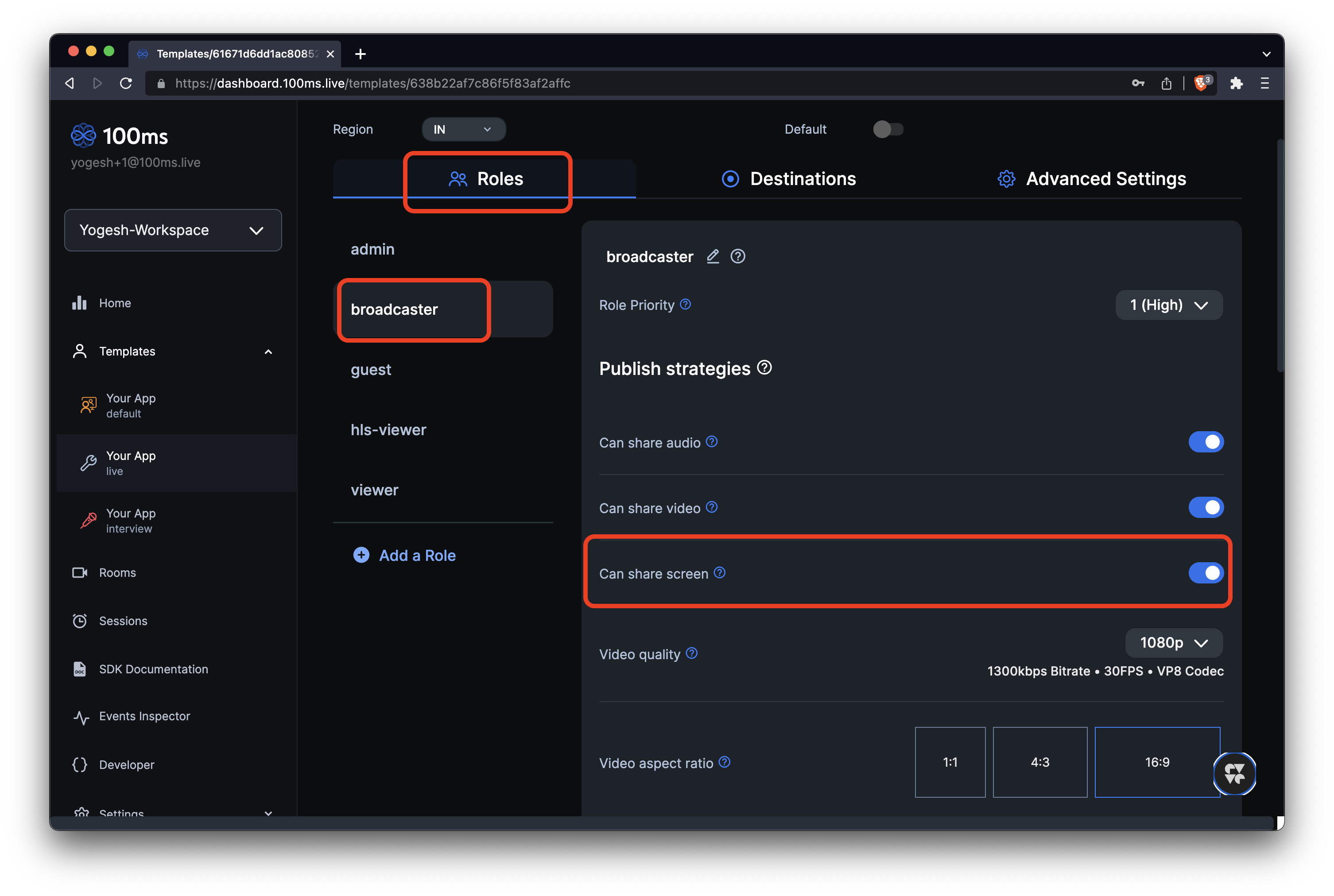Open the Region dropdown
Image resolution: width=1334 pixels, height=896 pixels.
pyautogui.click(x=464, y=129)
